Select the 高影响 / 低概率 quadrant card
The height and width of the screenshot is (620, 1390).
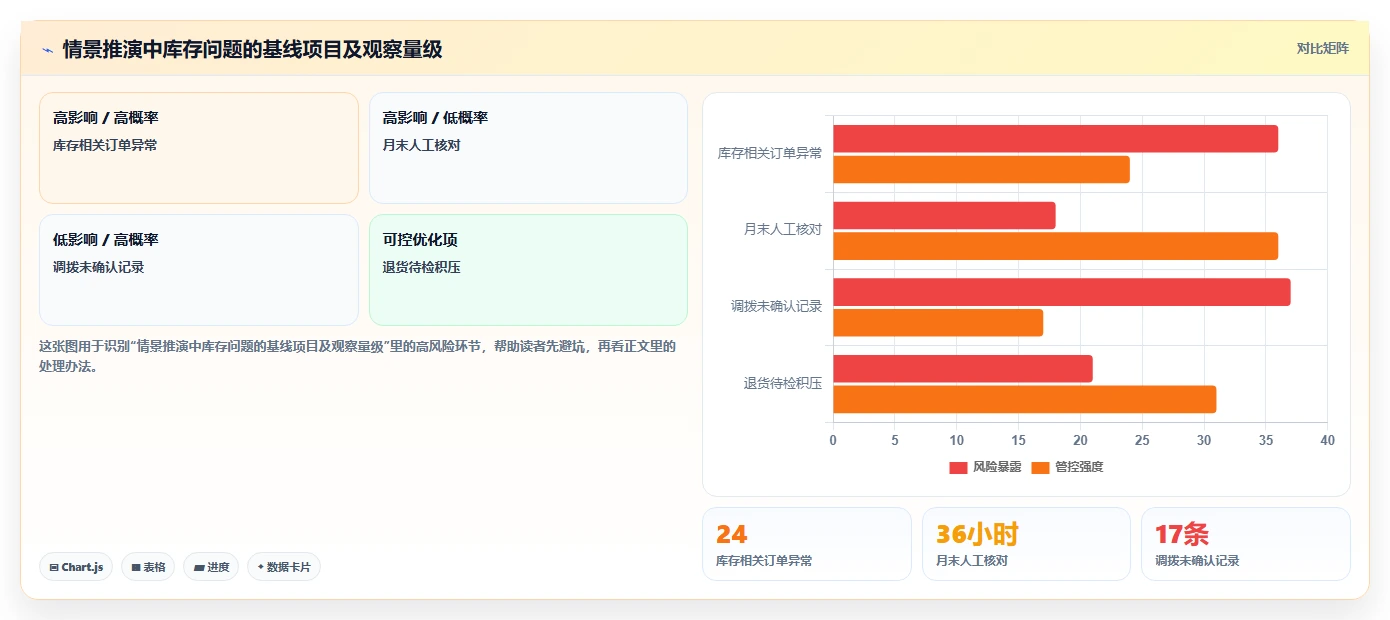pos(528,148)
